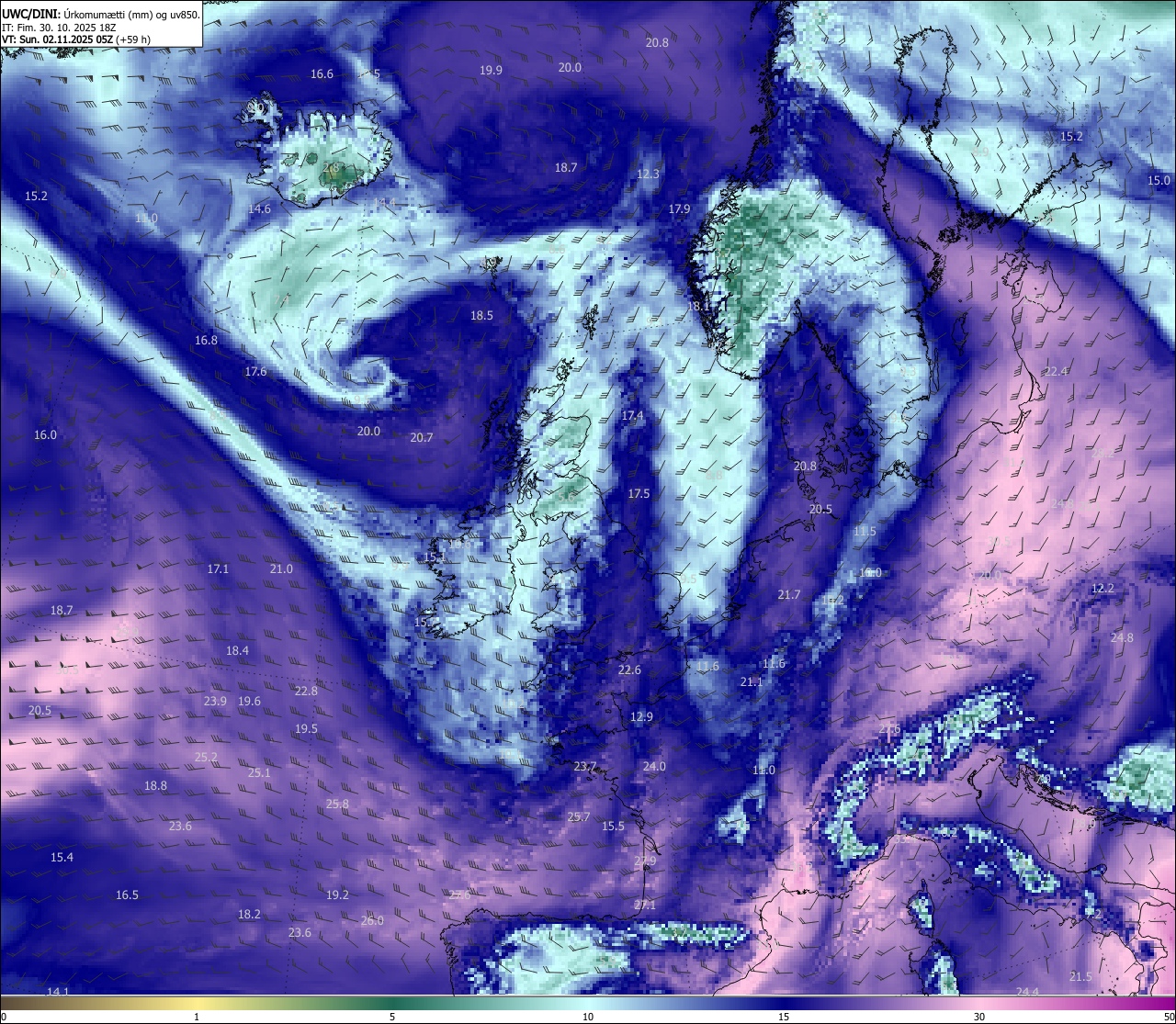Screen dimensions: 1176x1024
Task: Click the 17.6 value label
Action: (255, 372)
